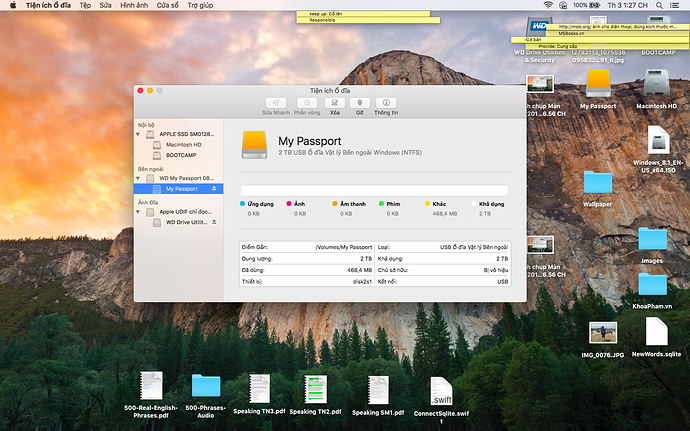Select Macintosh HD volume in sidebar
This screenshot has height=431, width=690.
pos(179,144)
